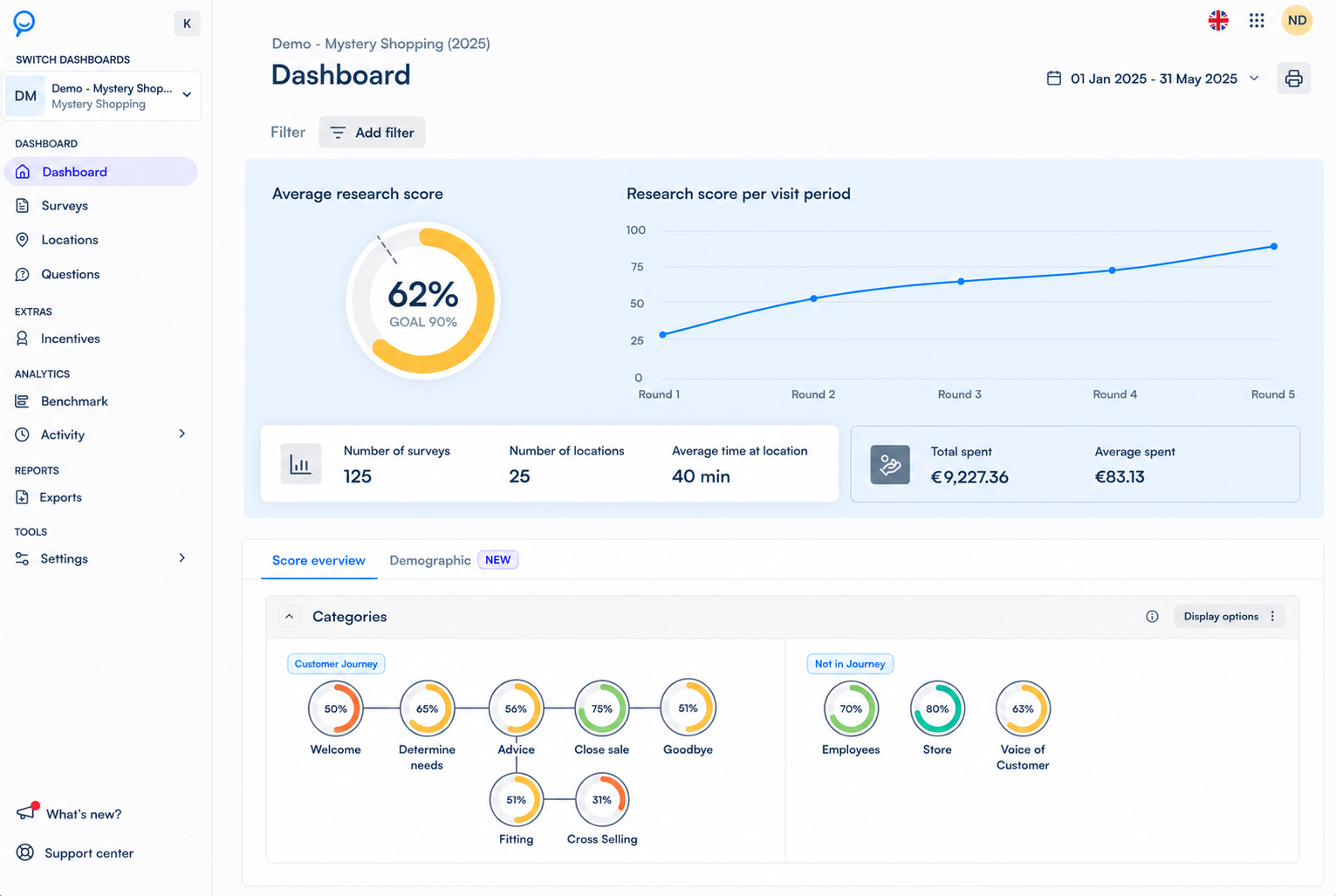Click the Activity clock icon
Screen dimensions: 1336x896
pos(23,434)
